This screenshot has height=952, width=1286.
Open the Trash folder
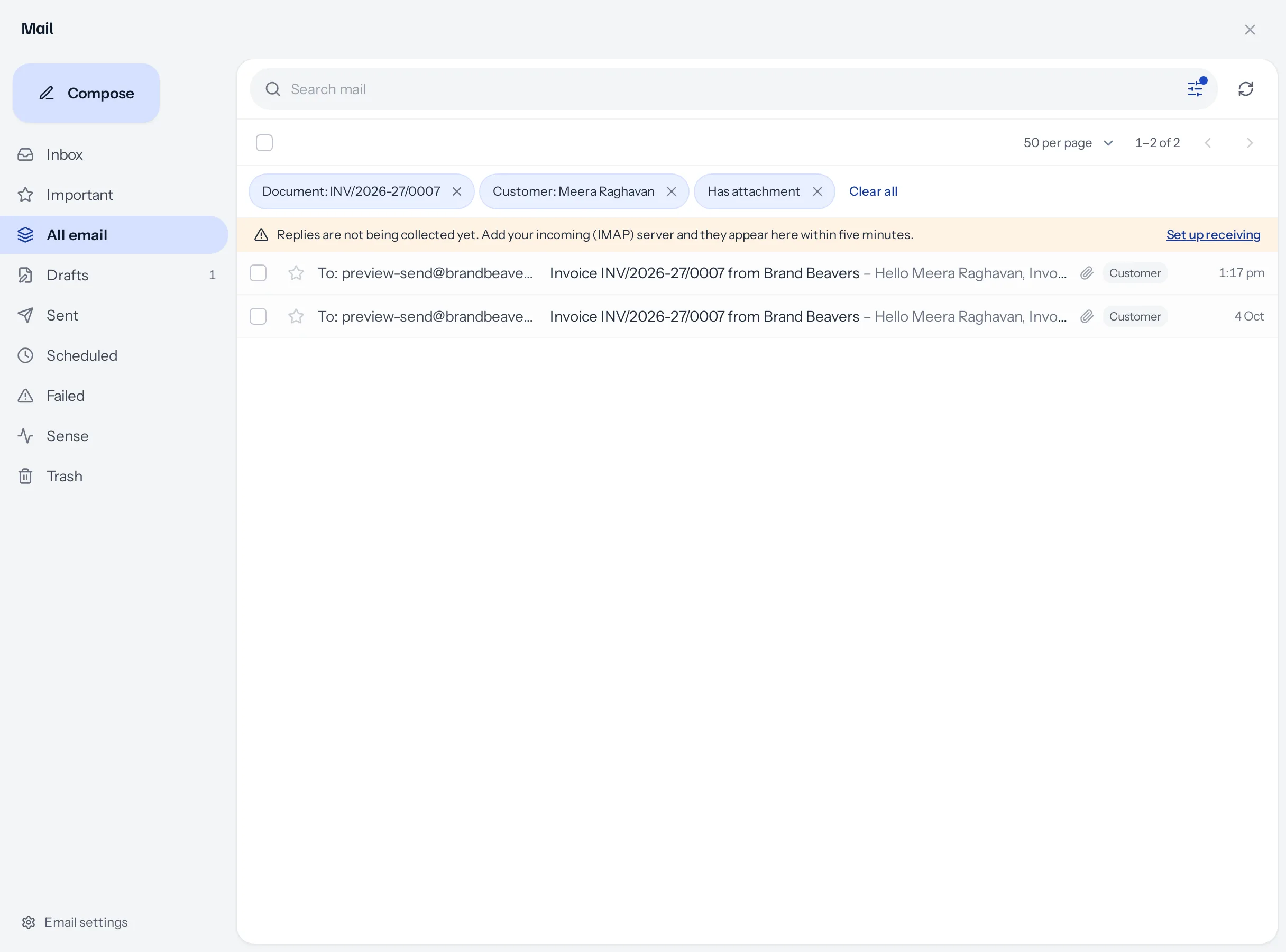[114, 476]
